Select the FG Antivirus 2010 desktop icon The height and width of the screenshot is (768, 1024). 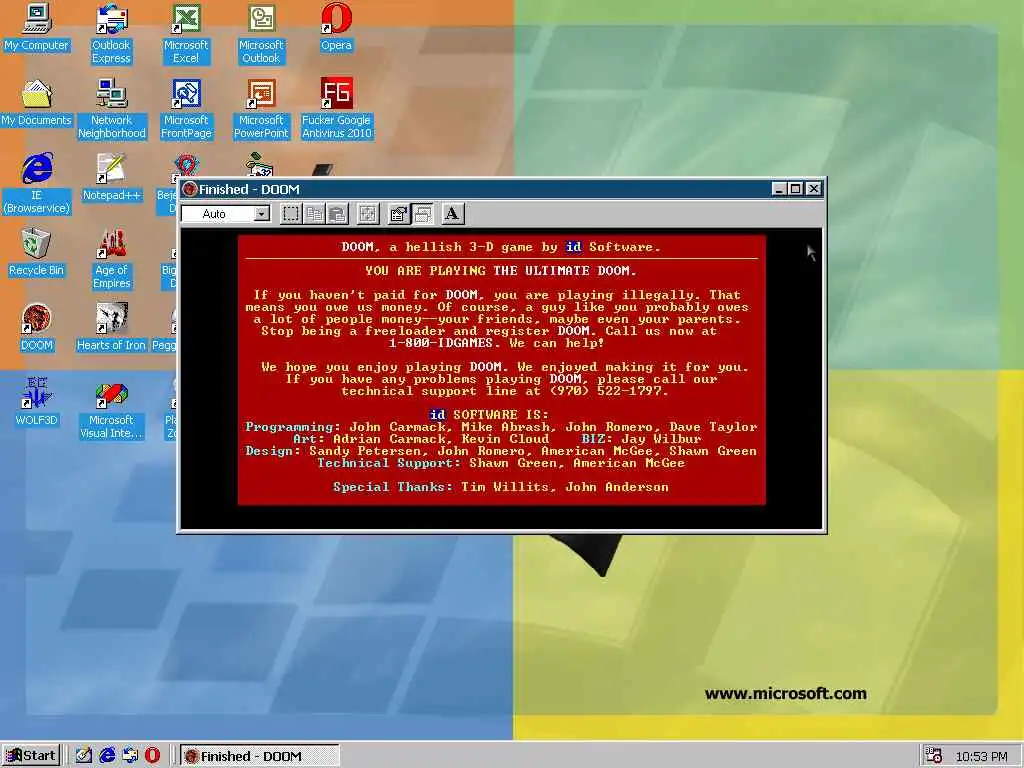336,110
